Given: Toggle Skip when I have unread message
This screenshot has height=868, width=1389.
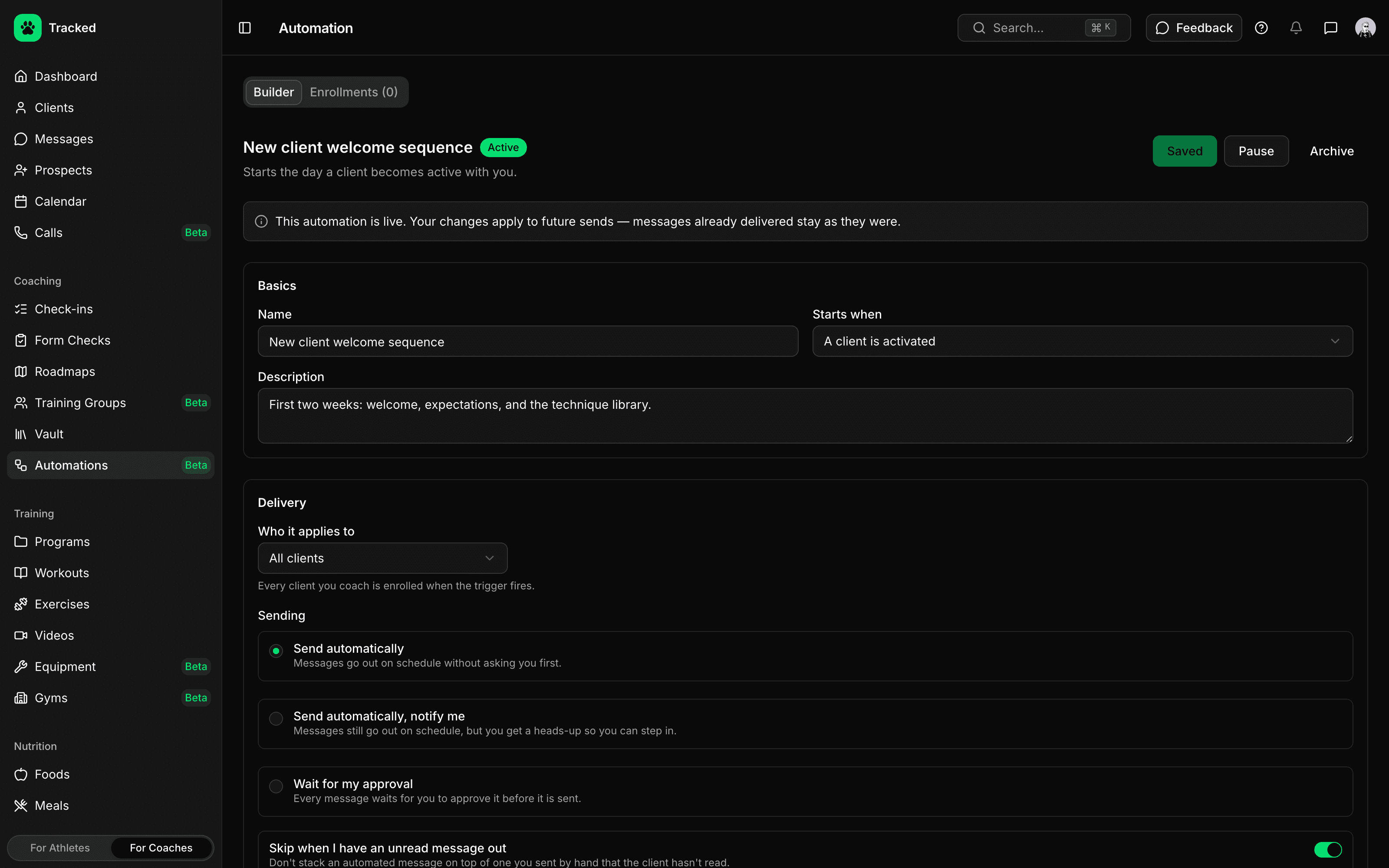Looking at the screenshot, I should 1328,849.
